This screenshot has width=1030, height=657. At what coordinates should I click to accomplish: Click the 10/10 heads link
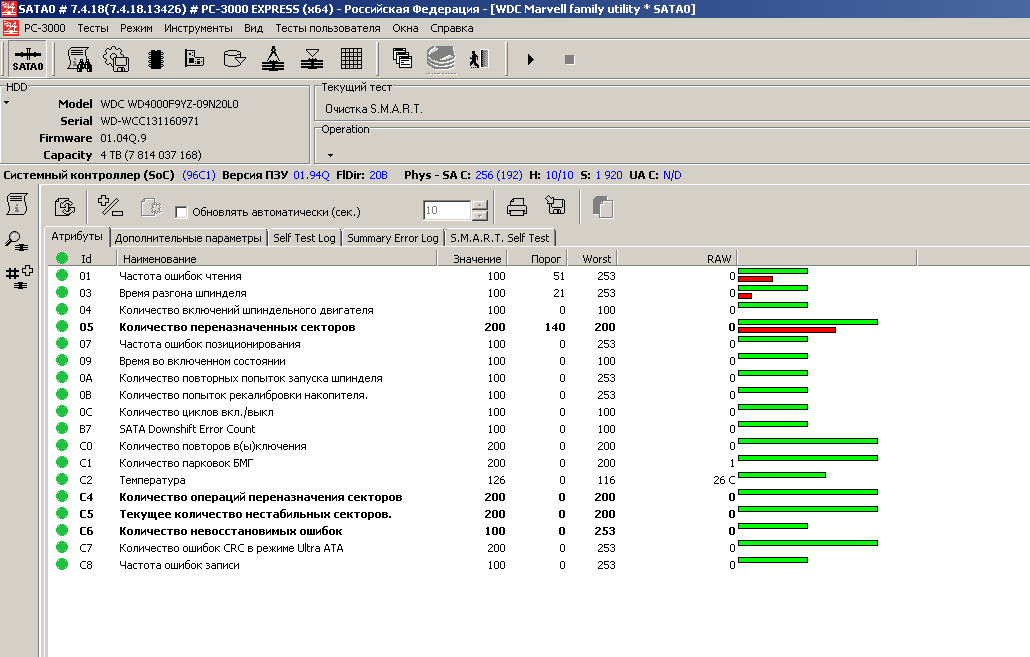coord(559,175)
